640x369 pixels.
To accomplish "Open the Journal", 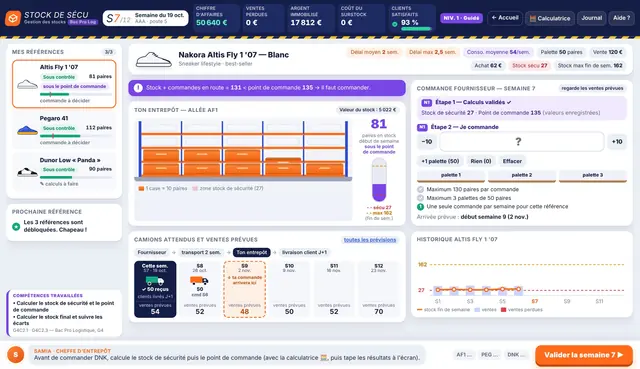I will click(x=591, y=18).
